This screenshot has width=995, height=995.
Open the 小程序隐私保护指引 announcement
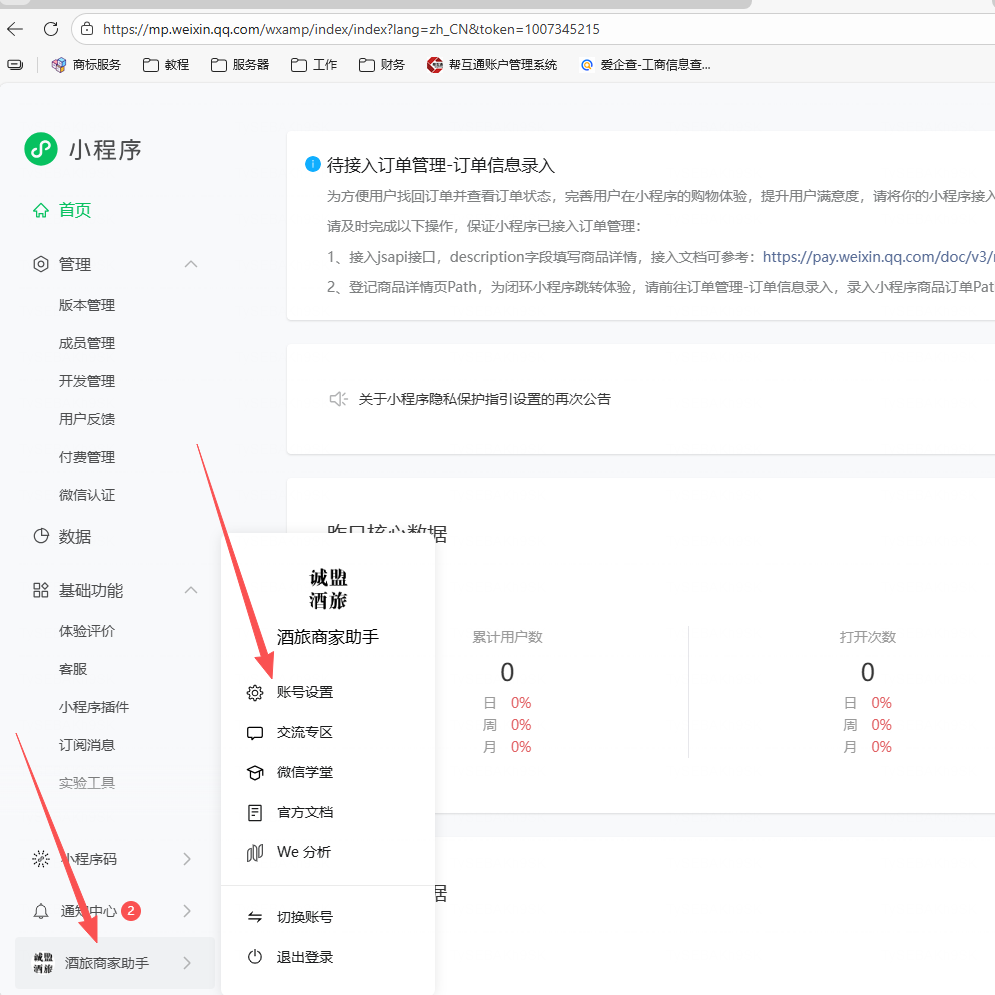tap(484, 399)
